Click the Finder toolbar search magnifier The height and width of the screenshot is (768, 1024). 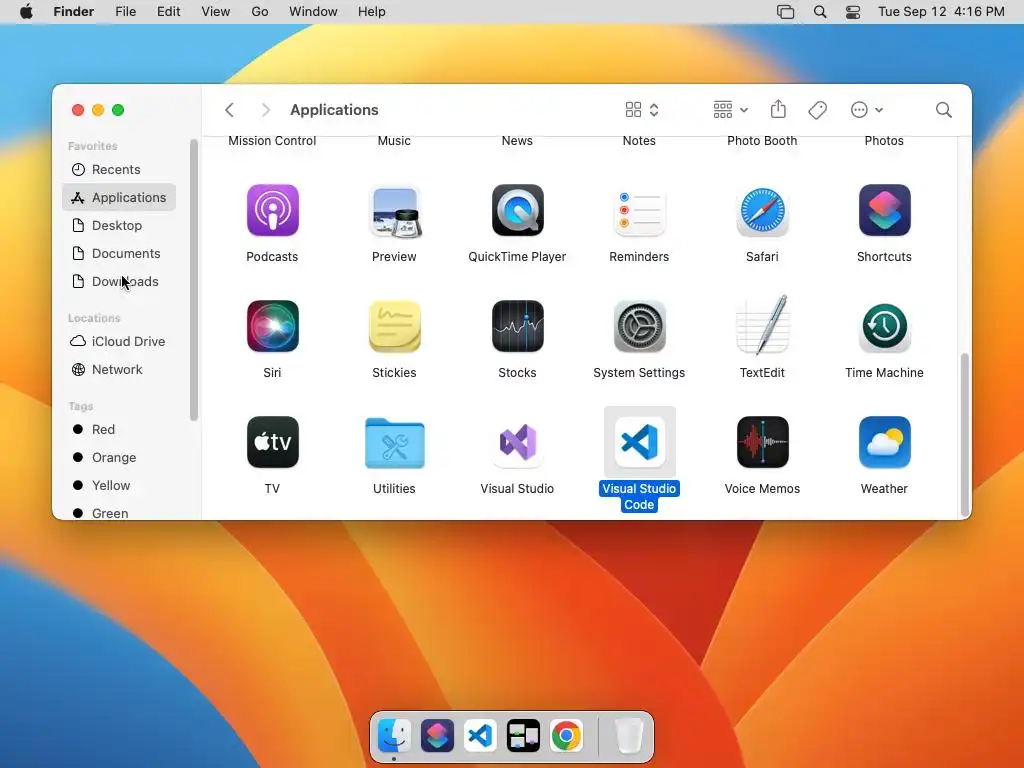(943, 110)
